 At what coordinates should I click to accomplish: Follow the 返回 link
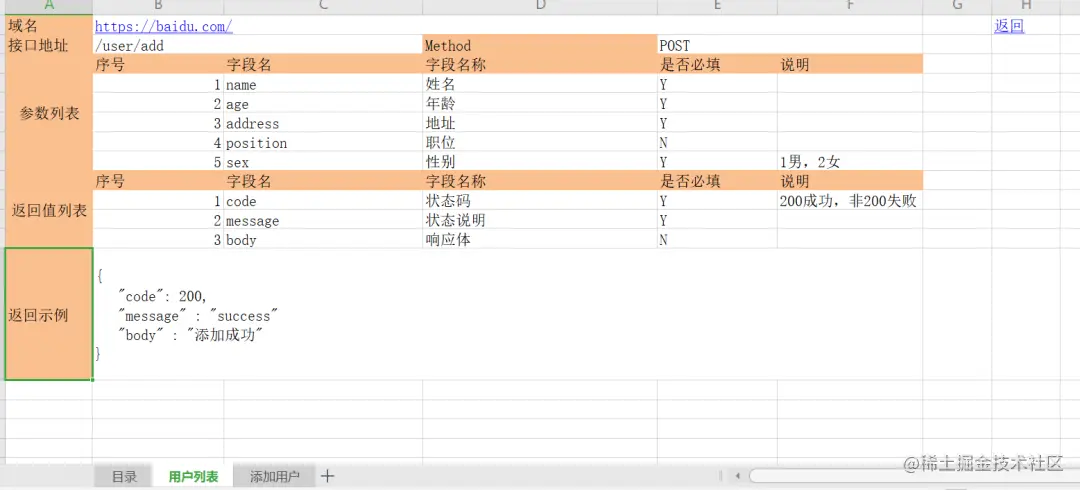1009,27
